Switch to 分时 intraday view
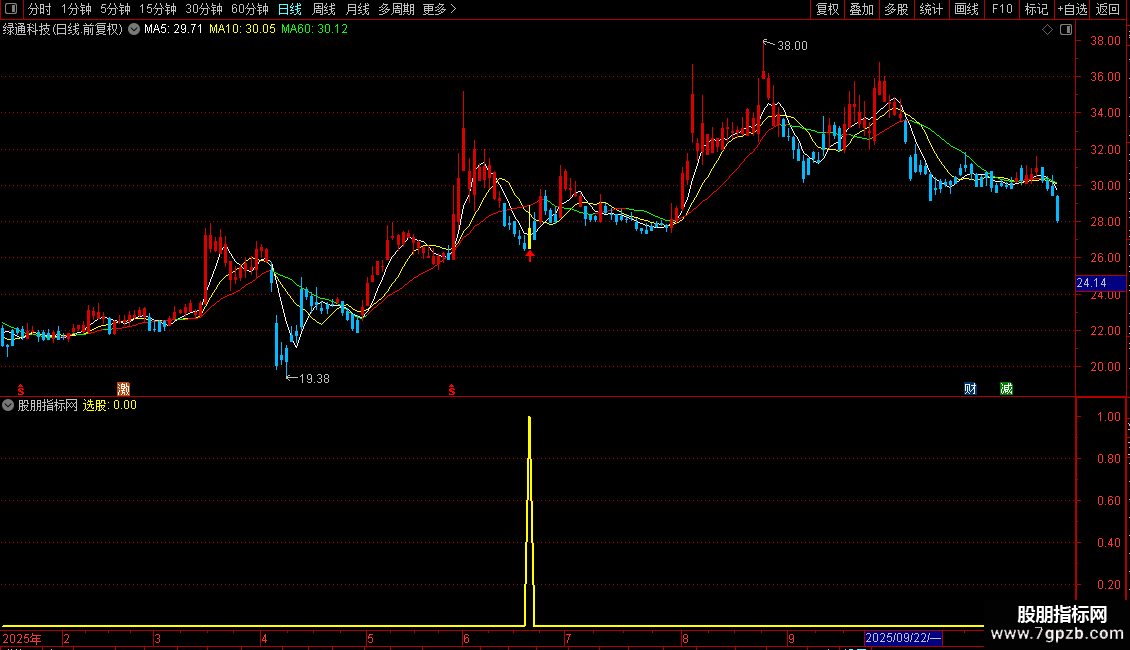The image size is (1130, 650). click(40, 9)
